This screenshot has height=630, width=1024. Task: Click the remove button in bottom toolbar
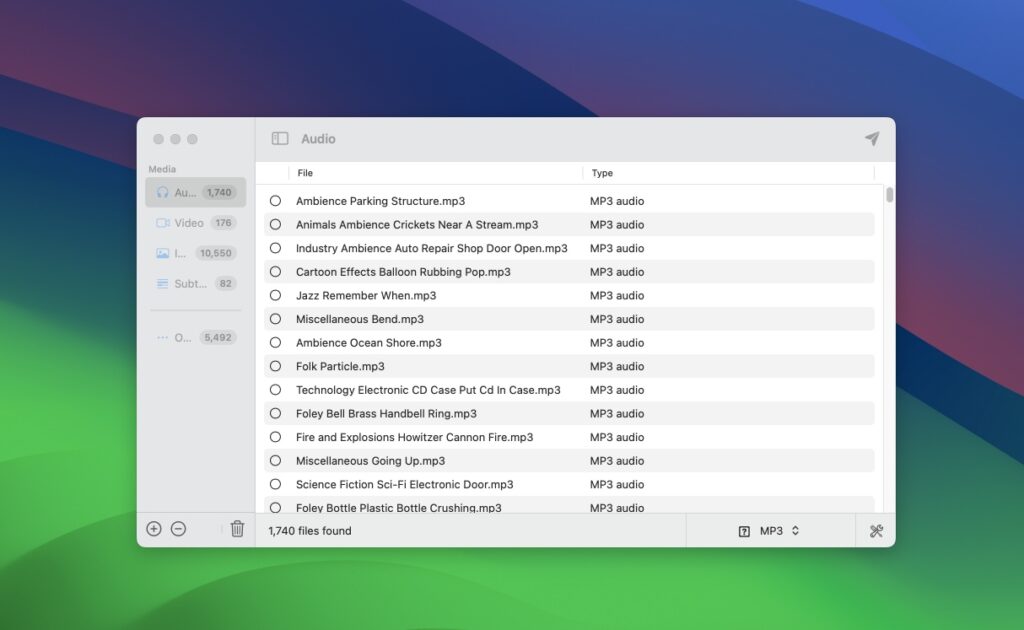(179, 528)
